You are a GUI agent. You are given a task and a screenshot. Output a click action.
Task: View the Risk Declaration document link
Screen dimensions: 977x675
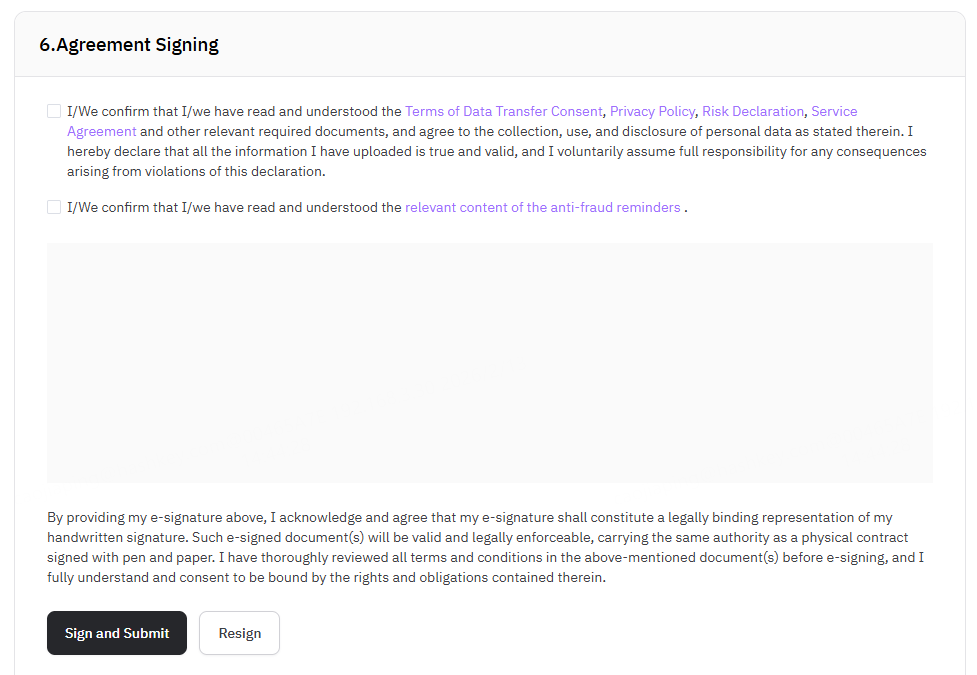(752, 111)
